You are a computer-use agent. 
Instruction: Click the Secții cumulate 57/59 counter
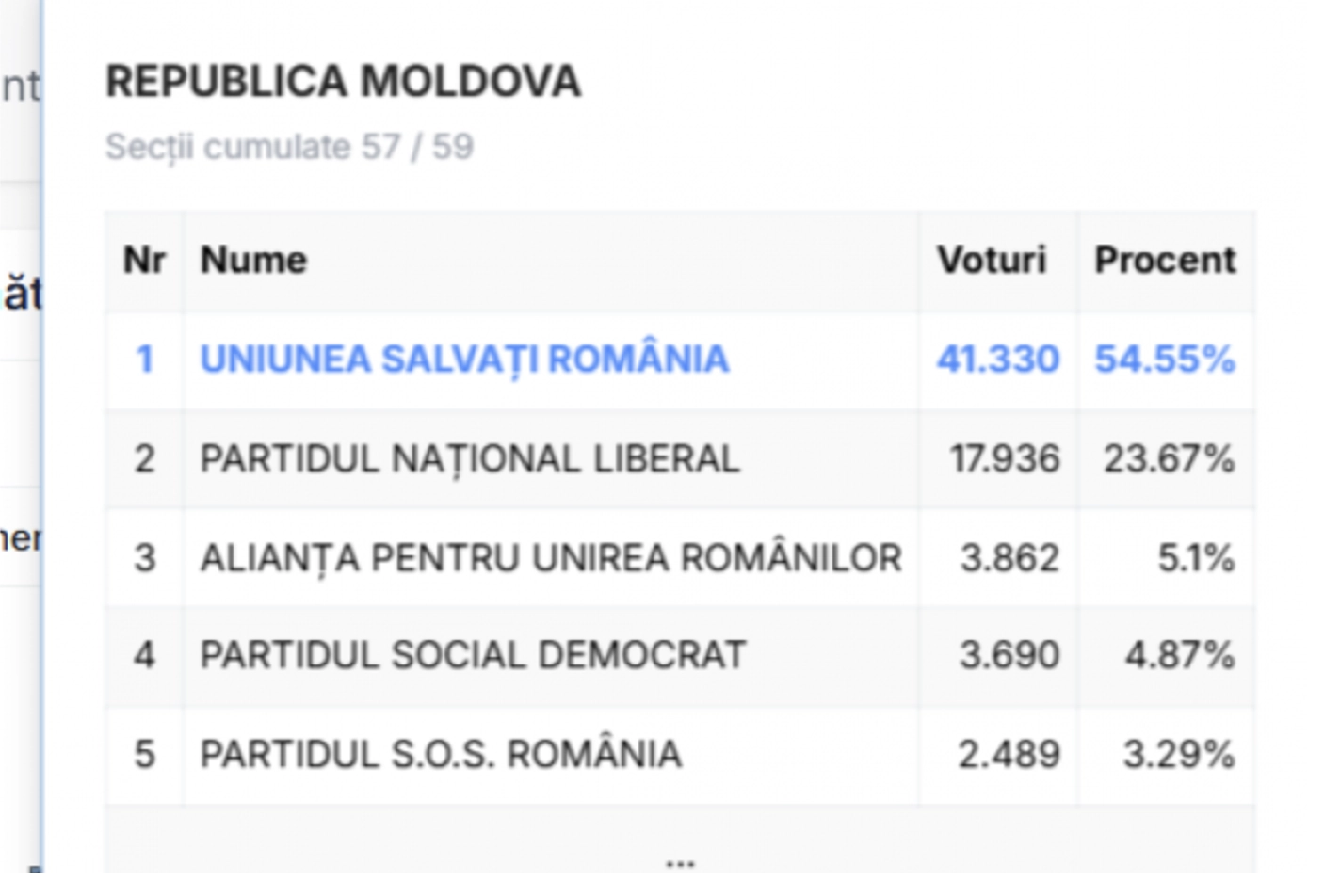pyautogui.click(x=290, y=146)
